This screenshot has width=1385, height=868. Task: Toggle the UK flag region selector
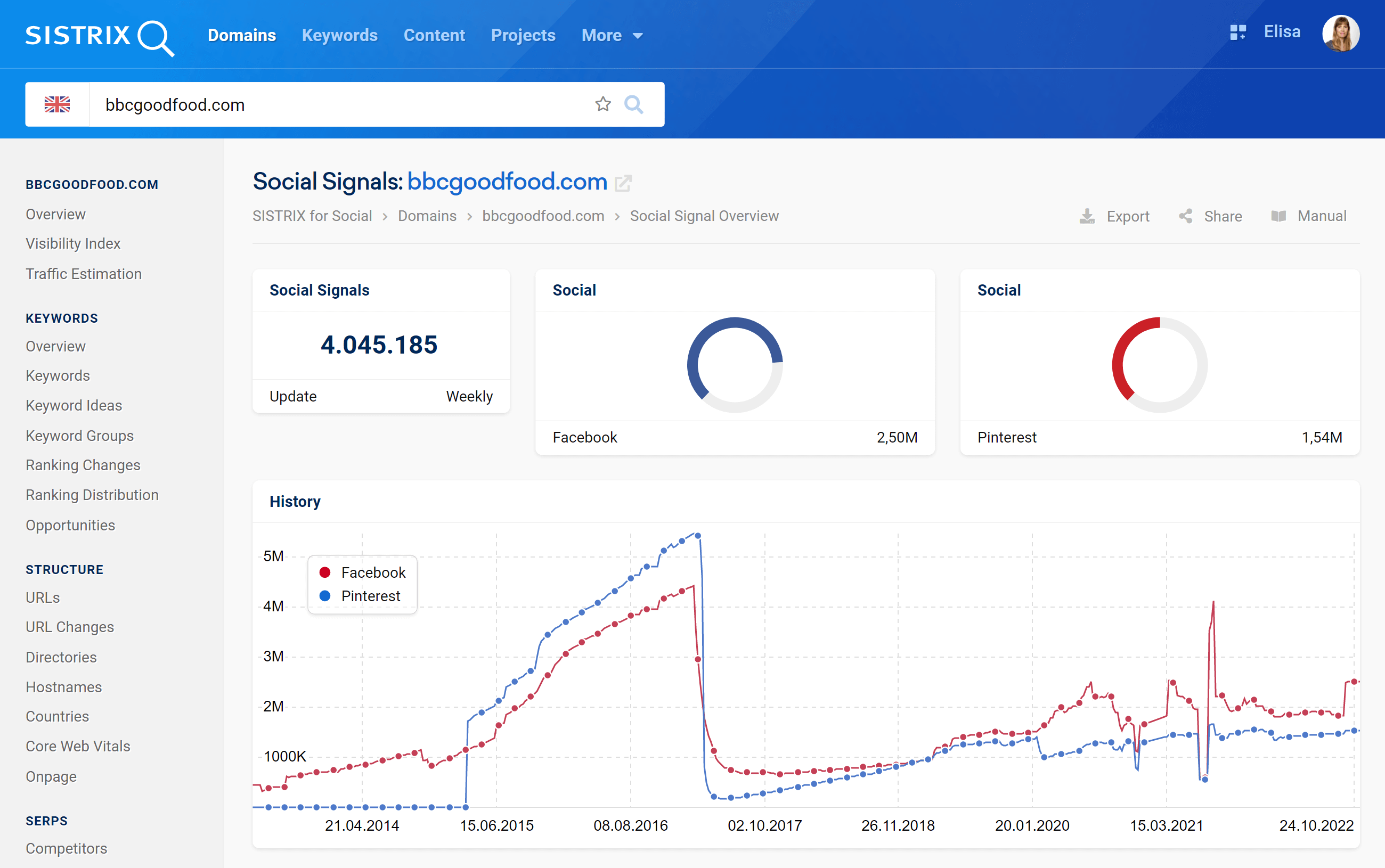click(57, 104)
